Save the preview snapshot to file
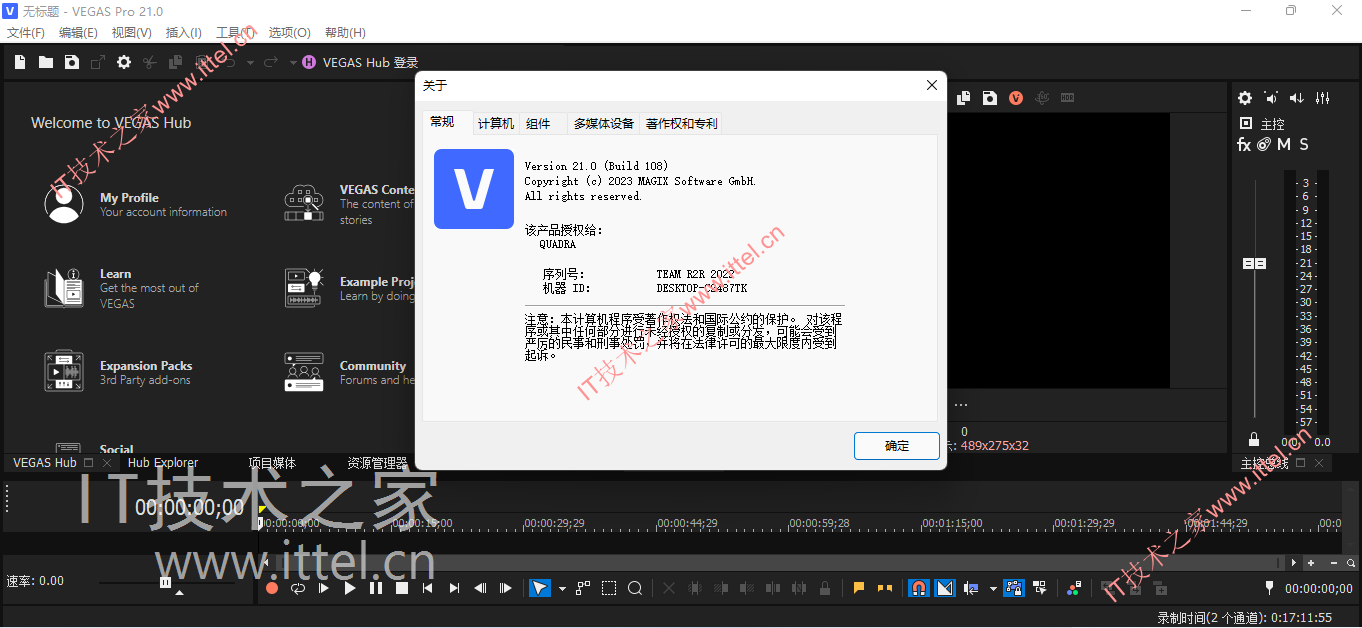The width and height of the screenshot is (1362, 628). click(990, 98)
